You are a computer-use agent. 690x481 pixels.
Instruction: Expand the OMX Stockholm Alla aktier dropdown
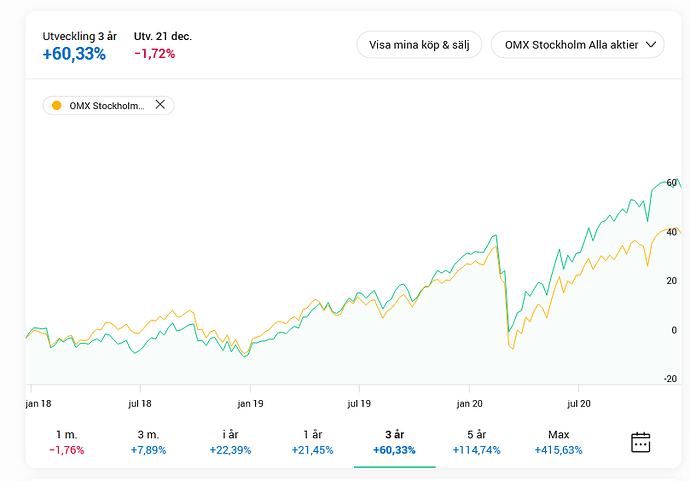(577, 45)
